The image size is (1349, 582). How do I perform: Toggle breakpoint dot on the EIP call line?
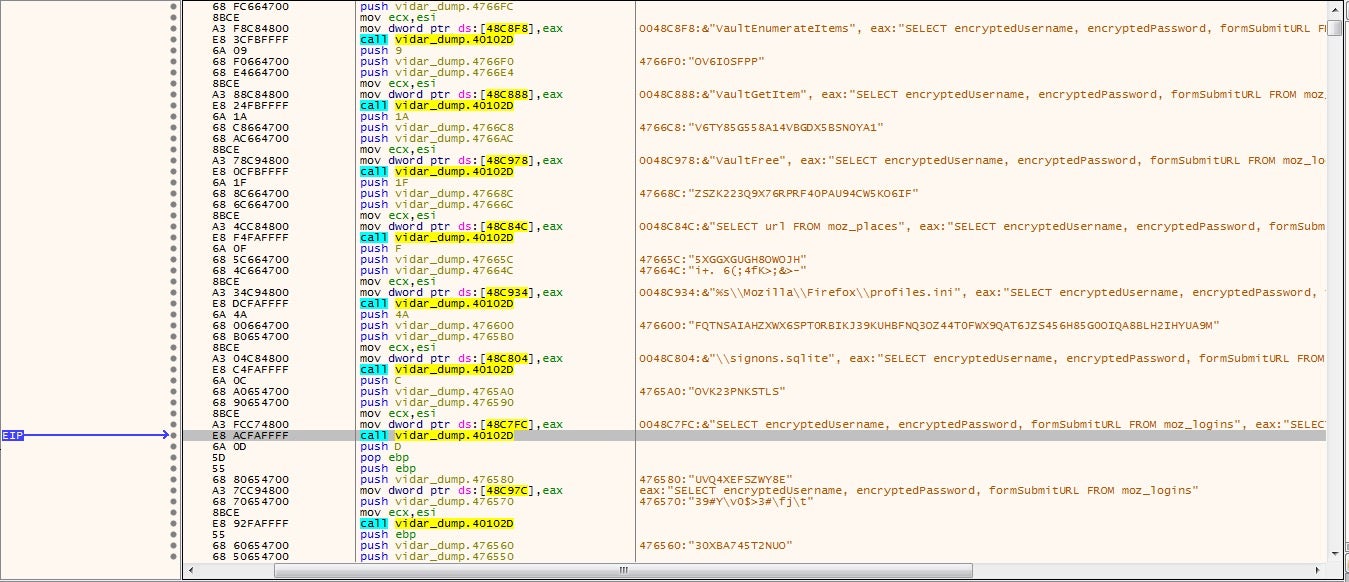coord(173,436)
